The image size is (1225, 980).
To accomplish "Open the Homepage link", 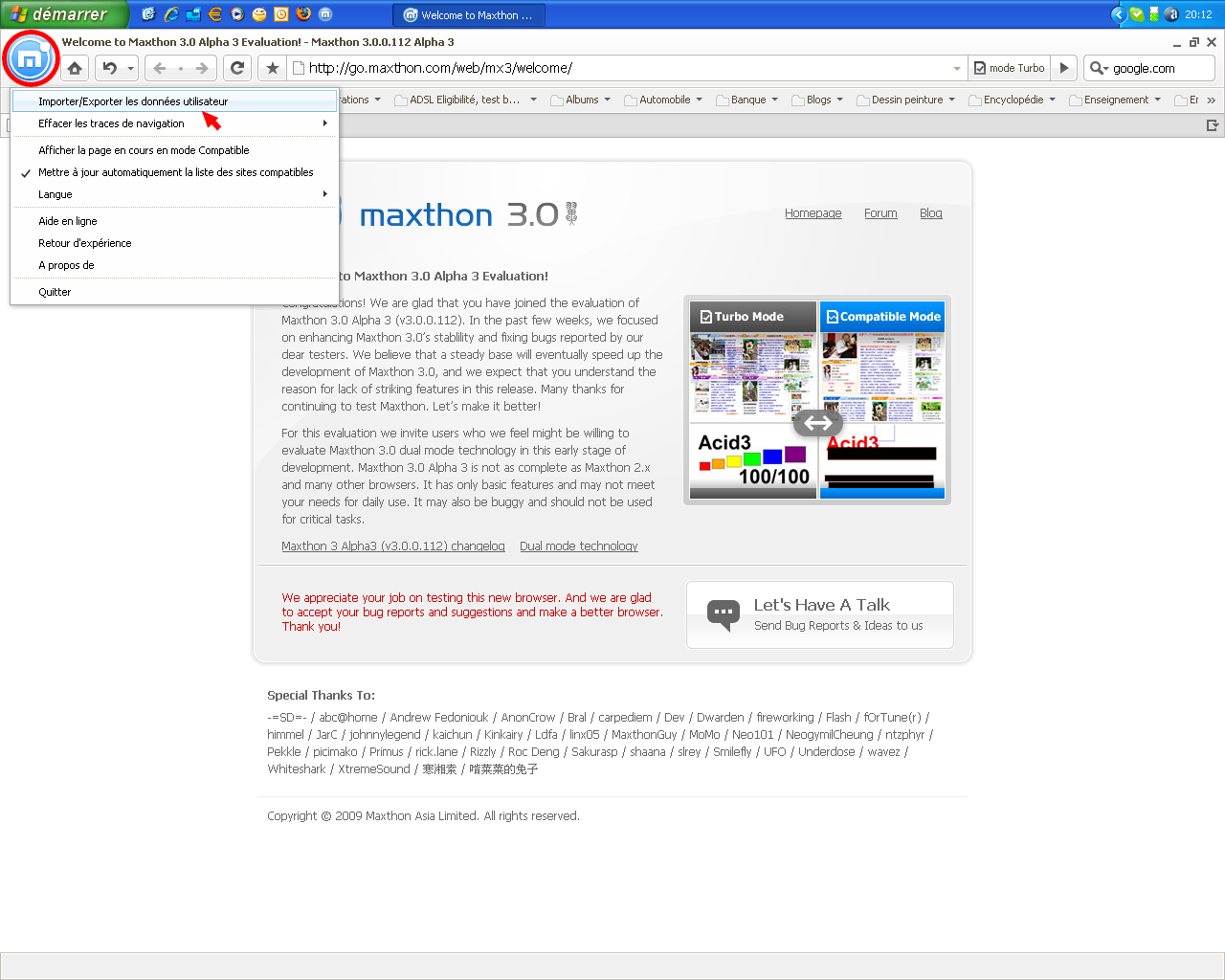I will pyautogui.click(x=813, y=213).
